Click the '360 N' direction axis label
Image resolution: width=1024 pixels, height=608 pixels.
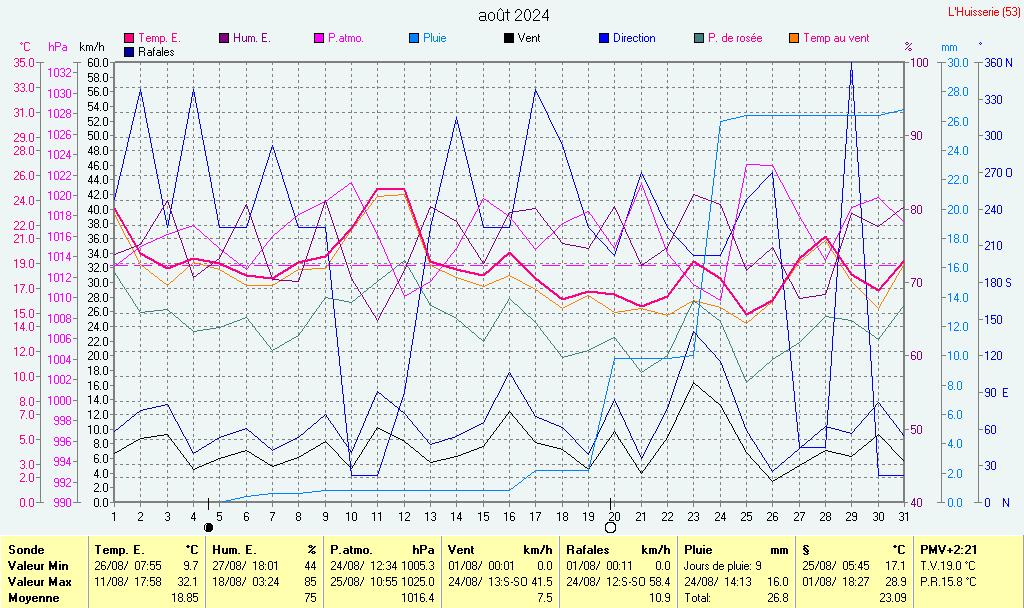[999, 63]
